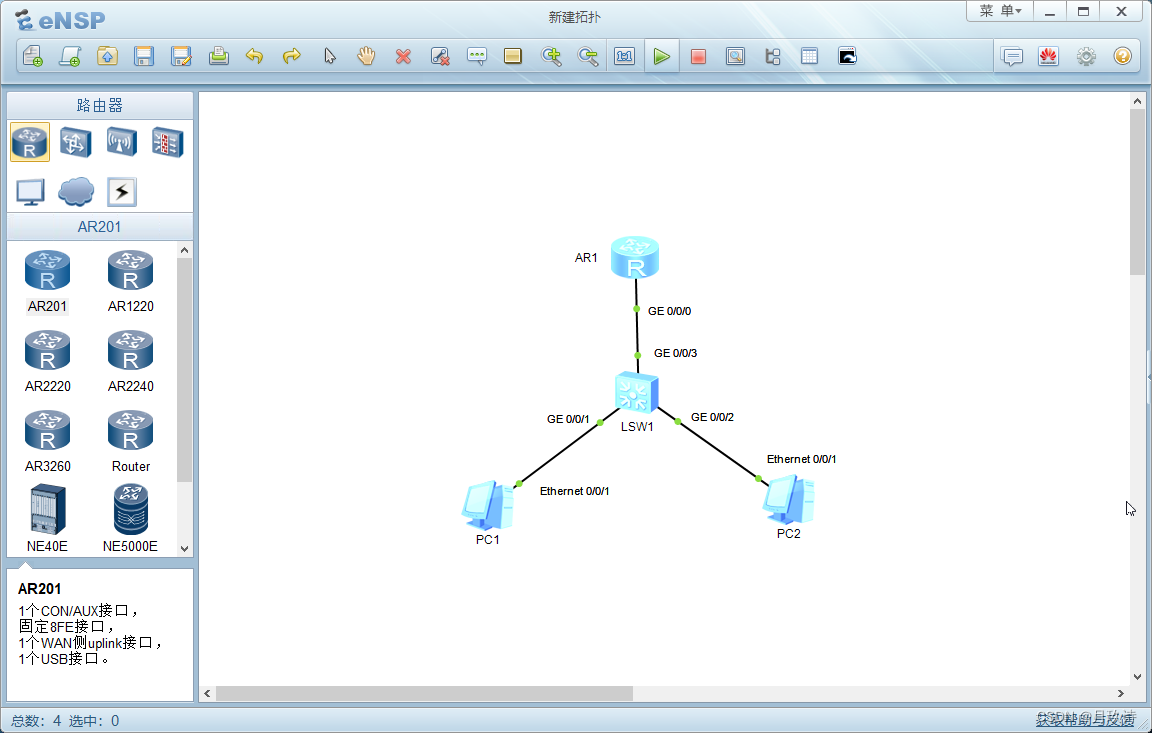Screen dimensions: 1152x733
Task: Click the canvas vertical scrollbar thumb
Action: [x=1137, y=191]
